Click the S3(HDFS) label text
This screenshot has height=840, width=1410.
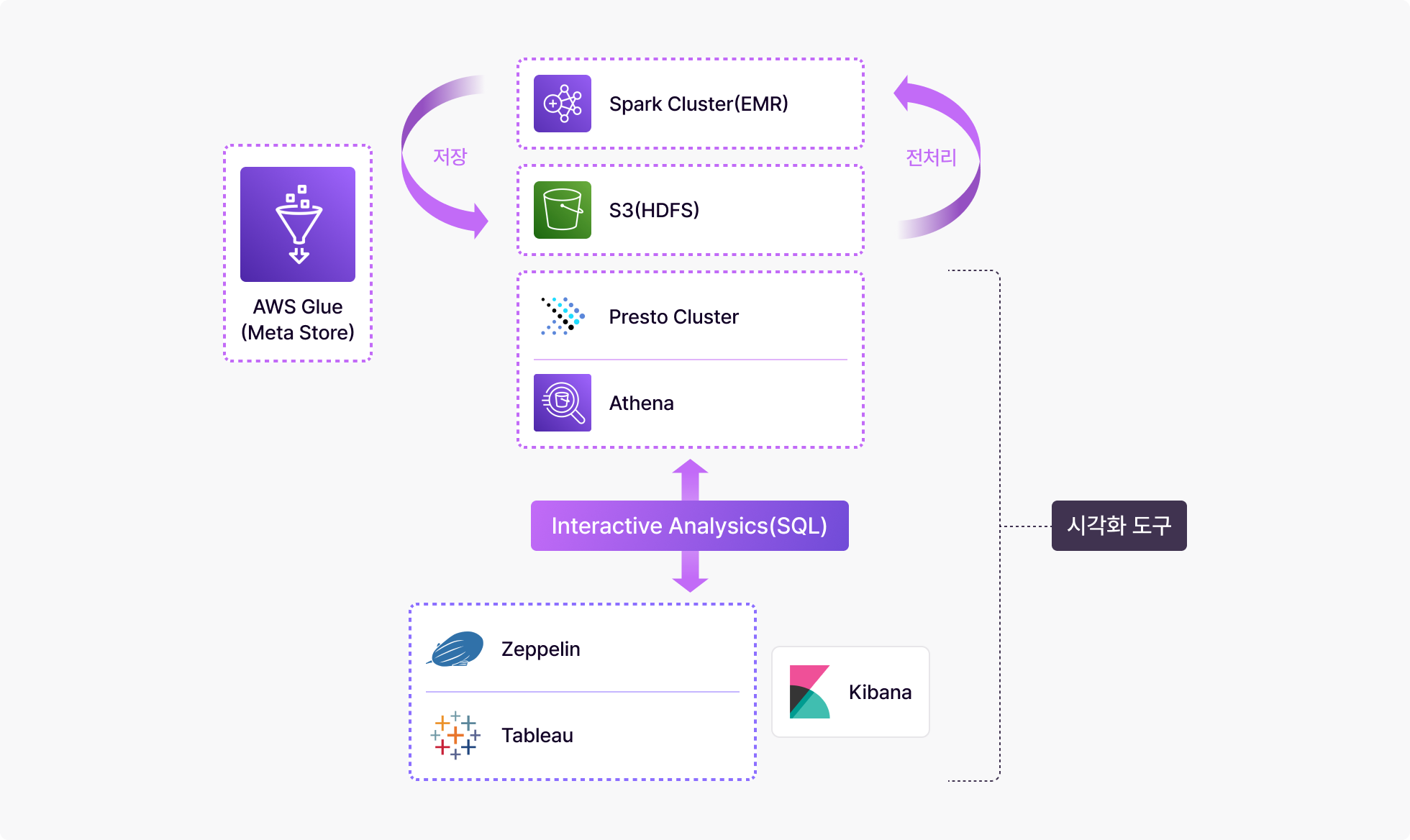click(654, 210)
